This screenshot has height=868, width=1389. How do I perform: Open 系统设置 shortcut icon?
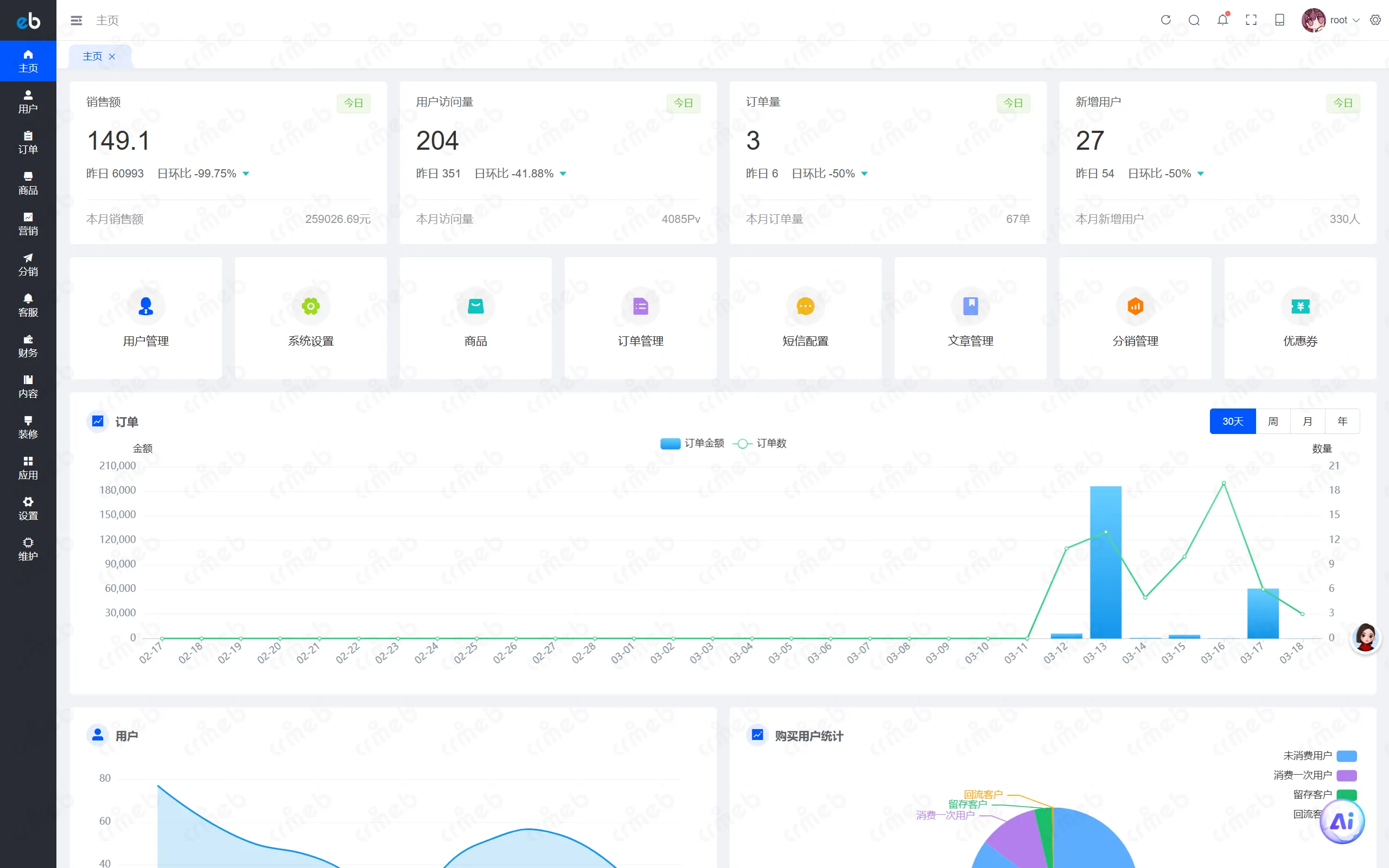310,306
